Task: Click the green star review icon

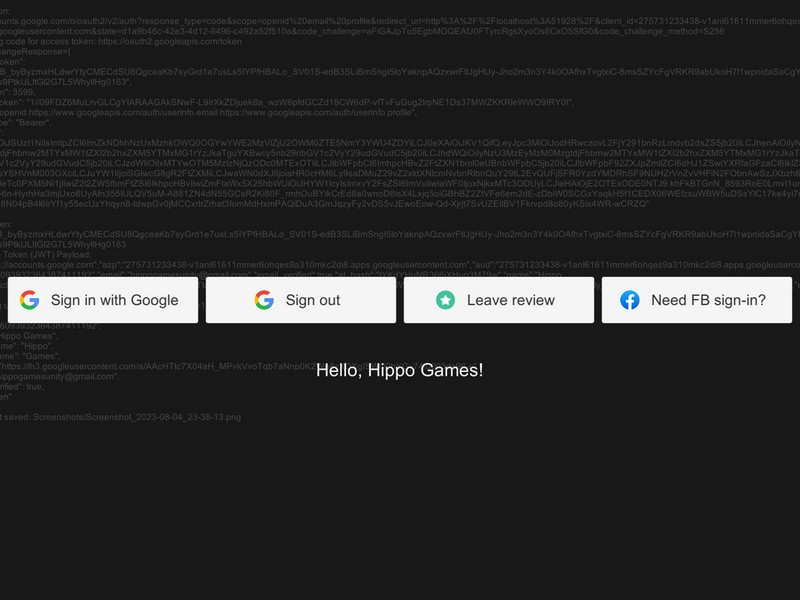Action: coord(445,300)
